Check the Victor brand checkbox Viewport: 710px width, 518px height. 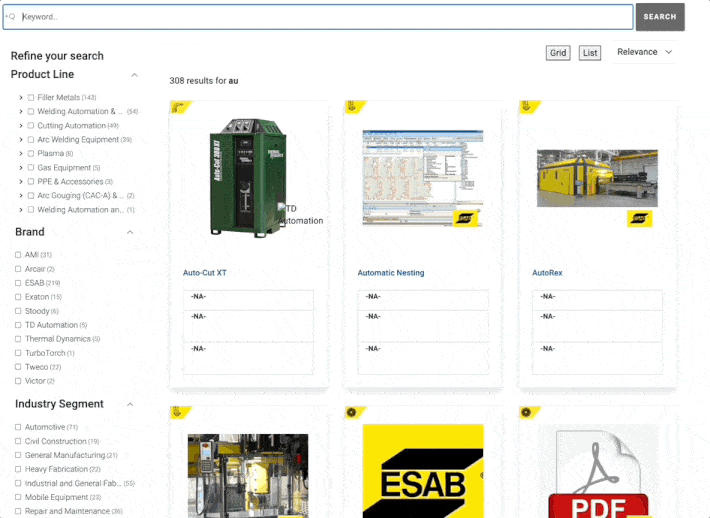click(x=18, y=381)
